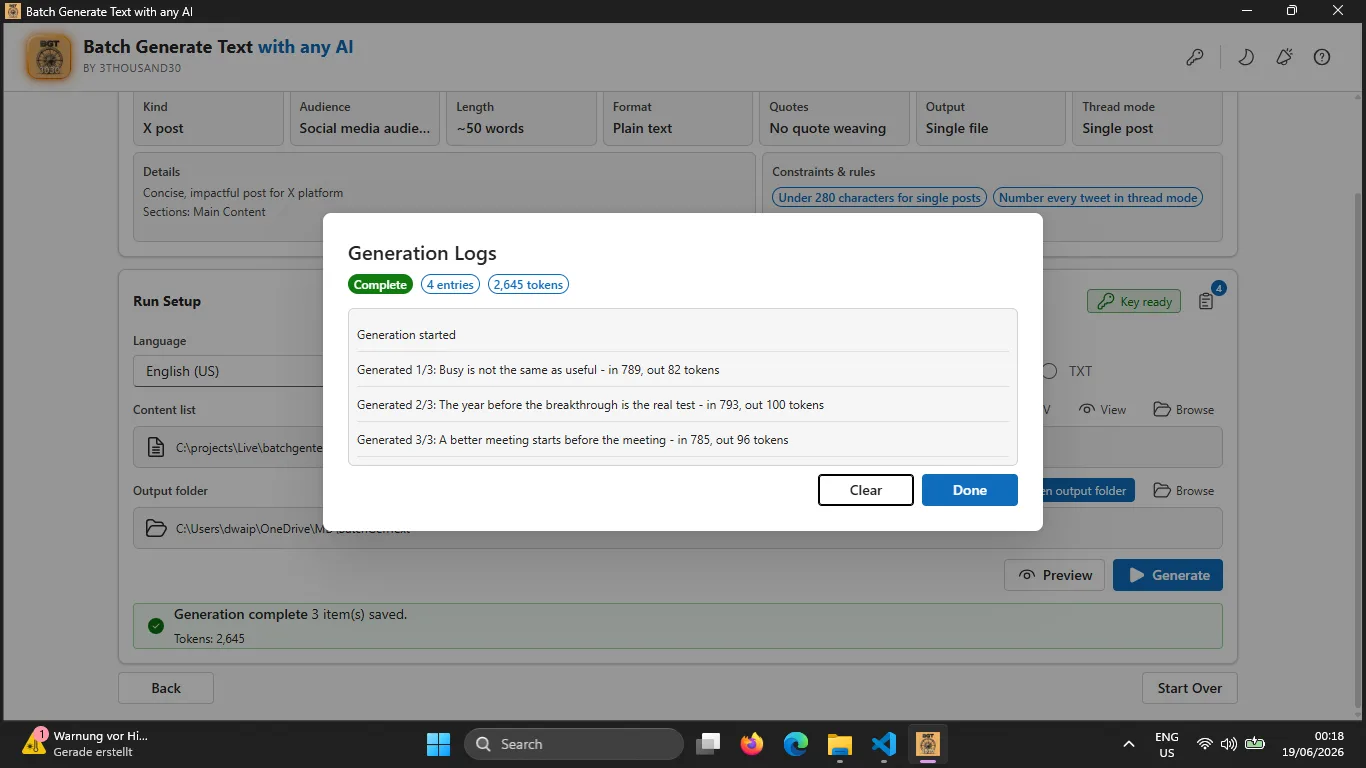Change the Length card showing ~50 words
Image resolution: width=1366 pixels, height=768 pixels.
(x=521, y=118)
